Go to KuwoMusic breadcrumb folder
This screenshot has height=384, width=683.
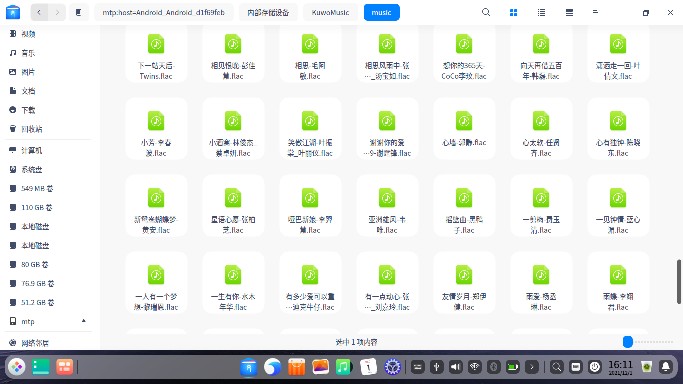331,12
